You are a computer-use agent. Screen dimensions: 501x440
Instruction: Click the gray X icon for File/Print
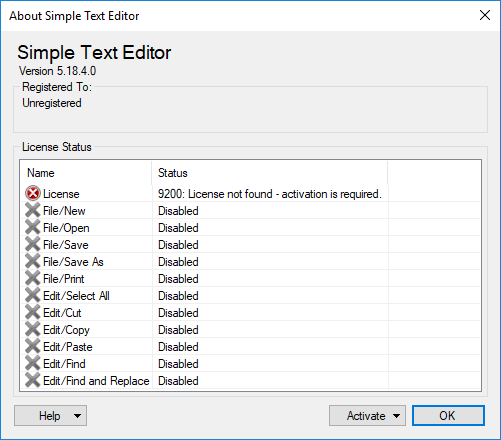click(x=33, y=278)
